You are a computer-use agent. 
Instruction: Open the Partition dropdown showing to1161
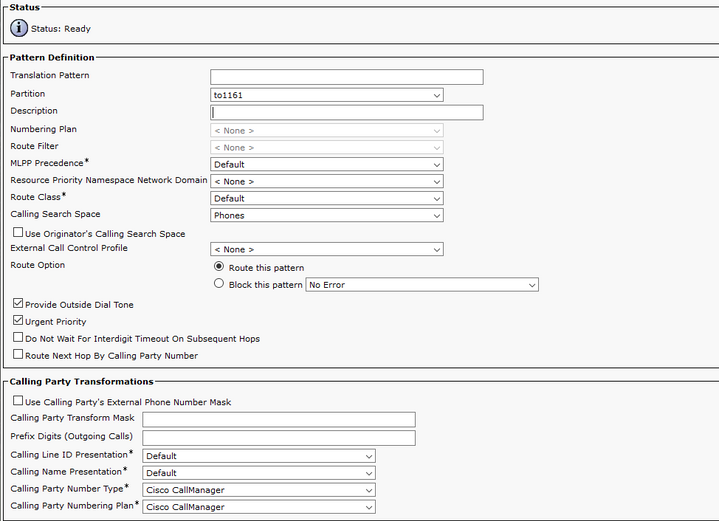[x=327, y=95]
